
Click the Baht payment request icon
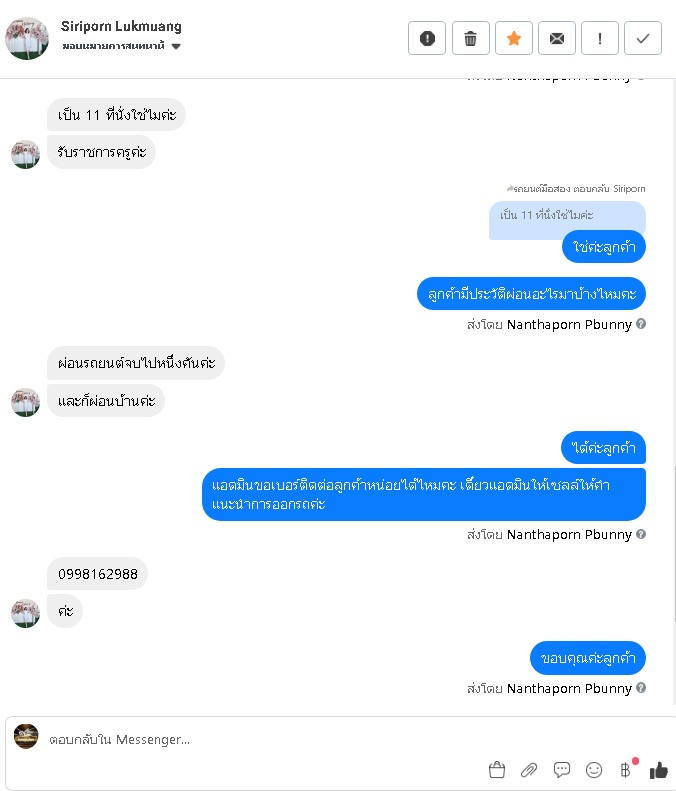point(626,770)
